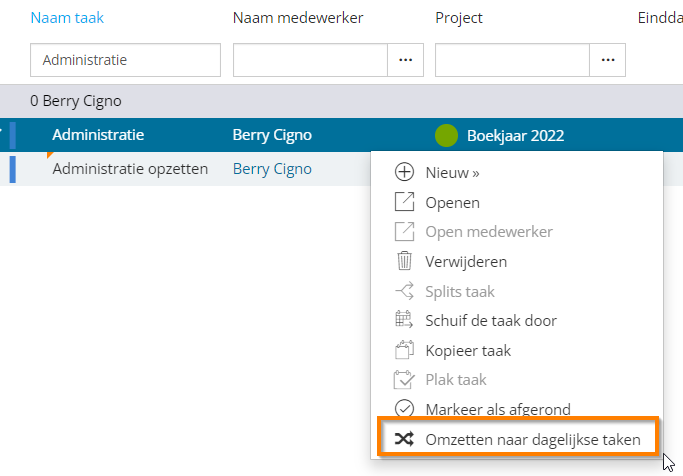This screenshot has height=476, width=683.
Task: Focus the Naam taak filter field containing Administratie
Action: pyautogui.click(x=125, y=60)
